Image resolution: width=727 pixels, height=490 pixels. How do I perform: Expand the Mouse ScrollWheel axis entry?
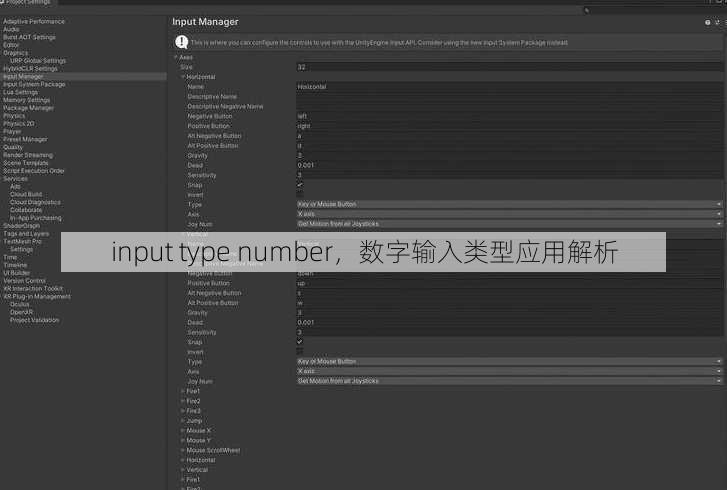coord(183,450)
